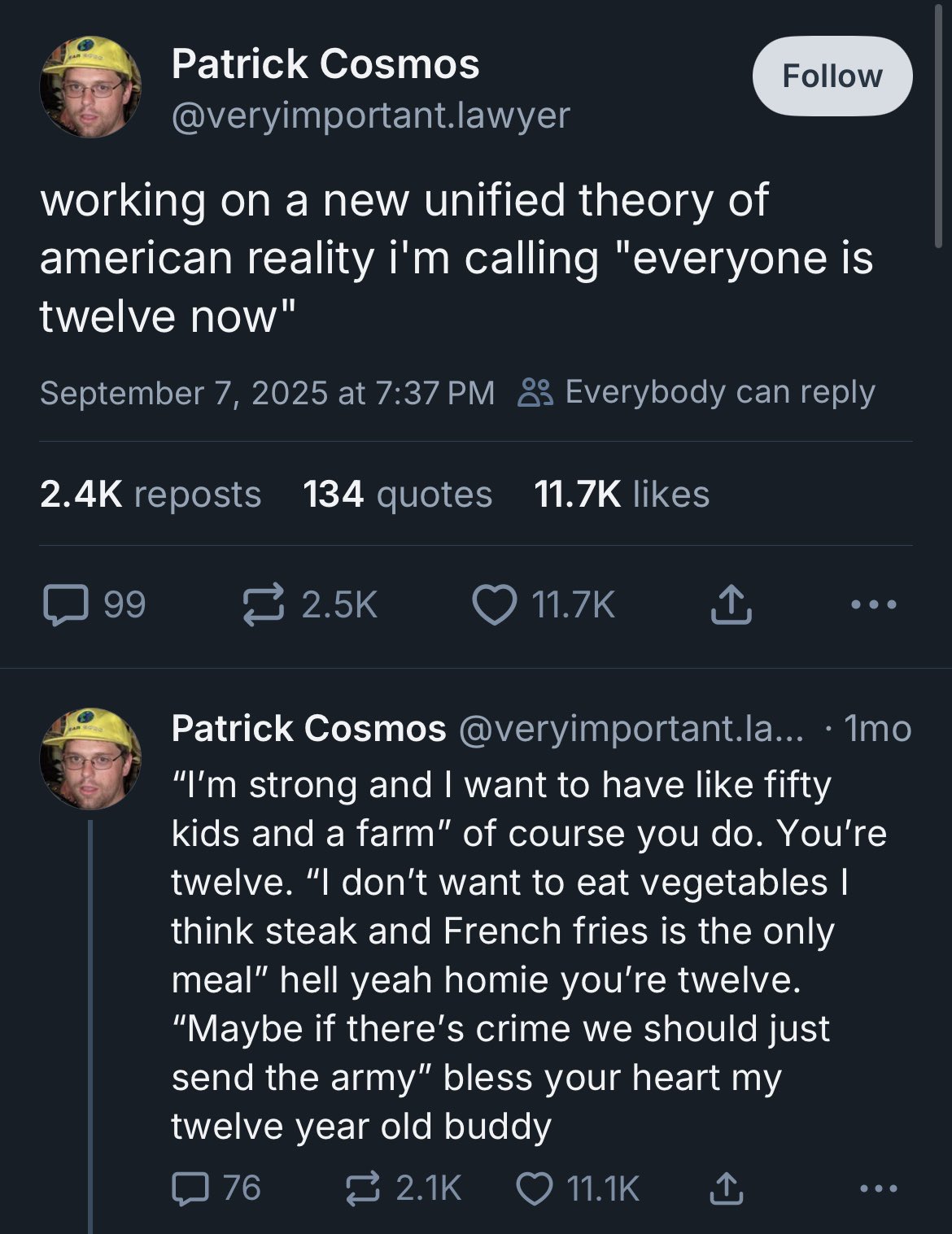The width and height of the screenshot is (952, 1234).
Task: Like the thread reply with 11.1K hearts
Action: (536, 1188)
